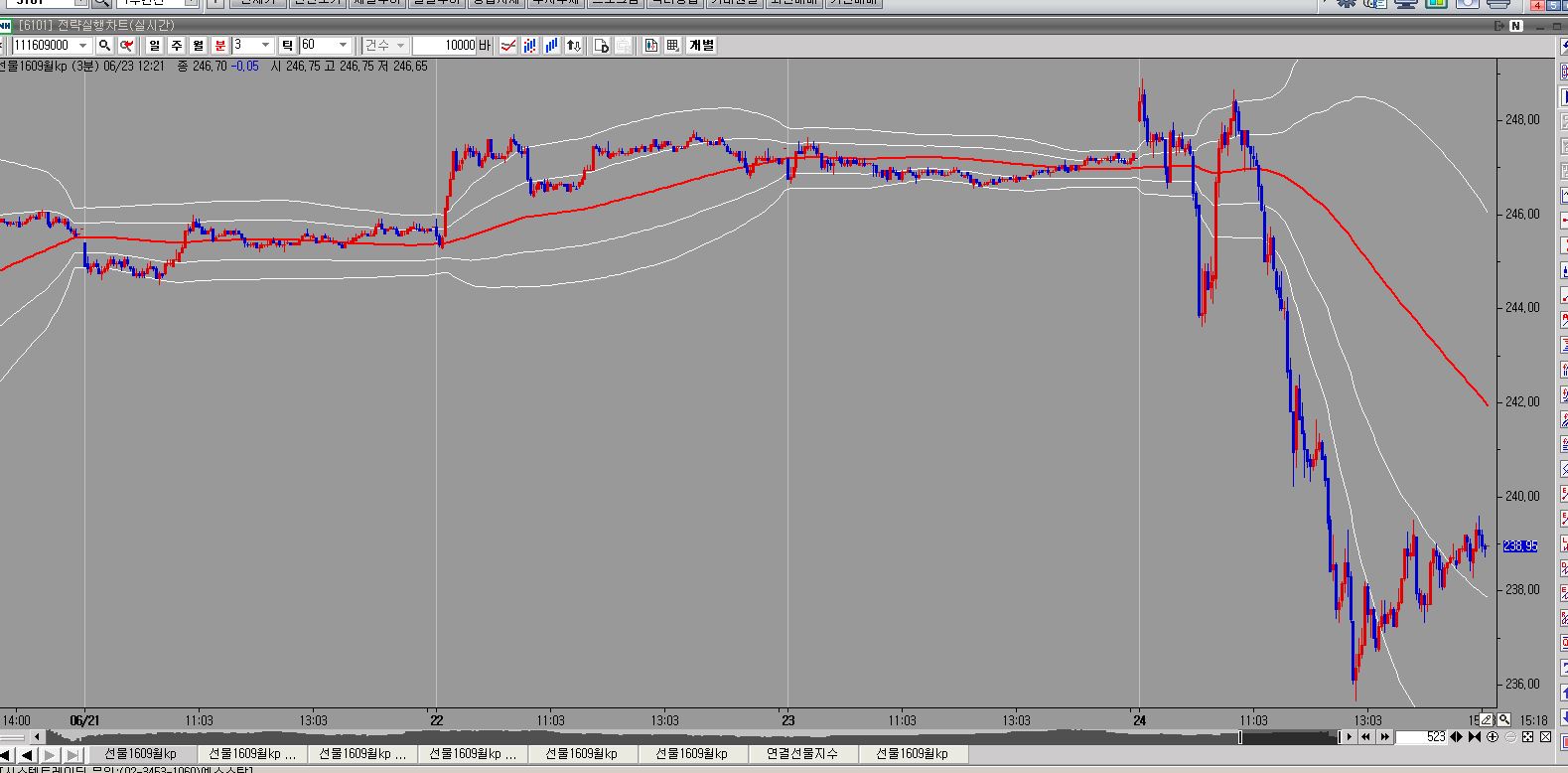Toggle the daily (일) period button
1568x773 pixels.
[x=155, y=46]
